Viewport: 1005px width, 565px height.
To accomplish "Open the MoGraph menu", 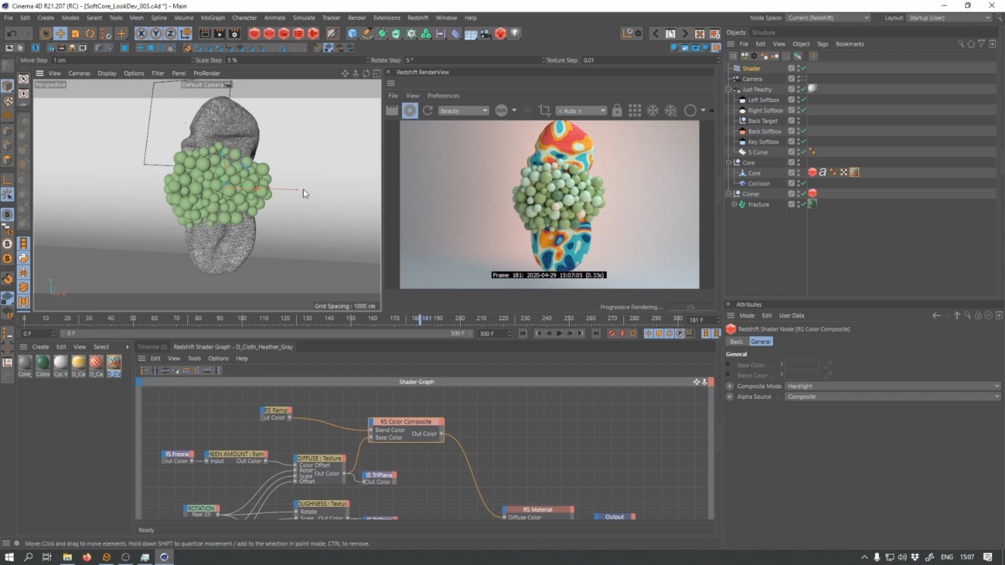I will click(212, 17).
